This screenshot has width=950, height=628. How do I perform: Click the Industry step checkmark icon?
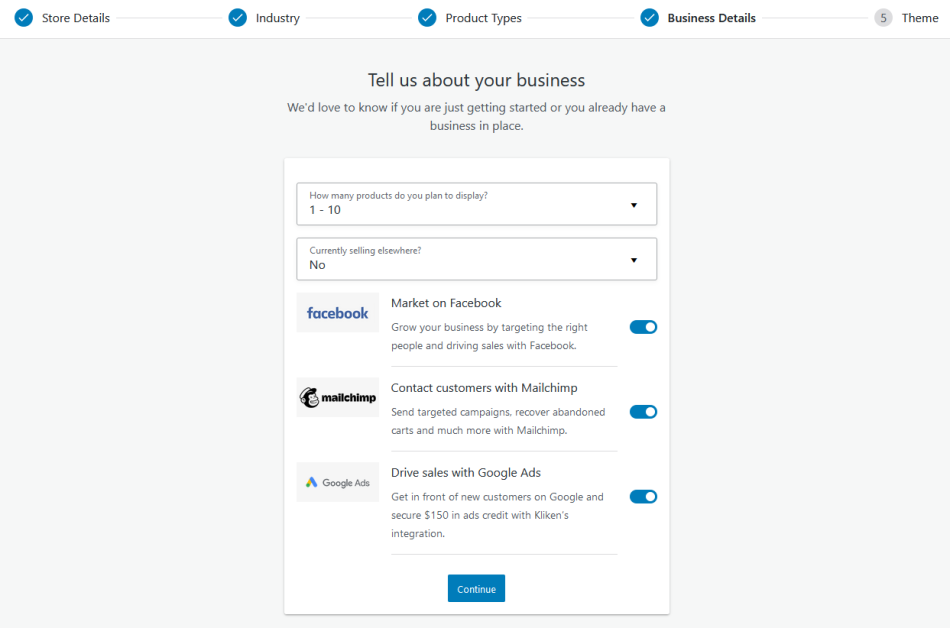(237, 17)
